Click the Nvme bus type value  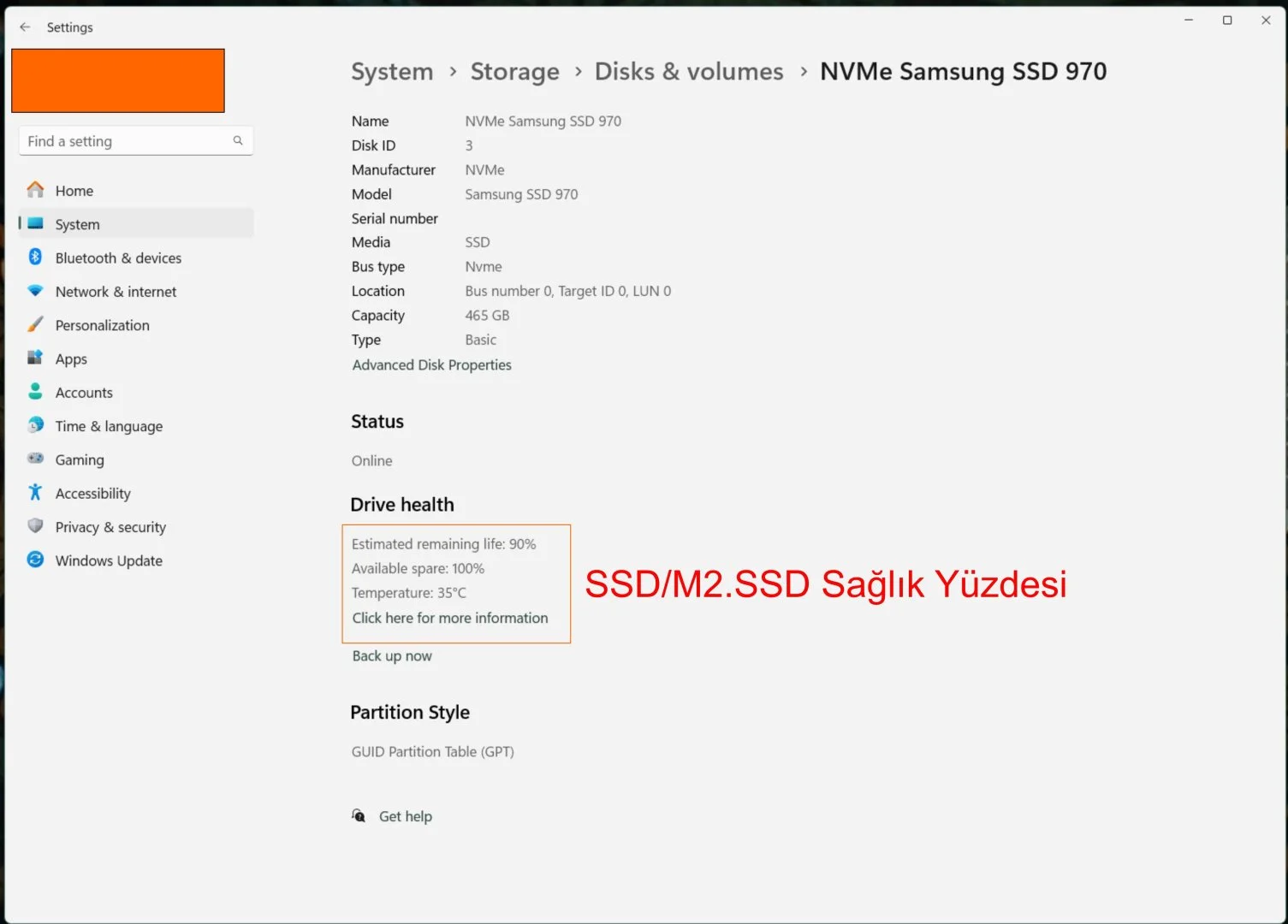(484, 267)
